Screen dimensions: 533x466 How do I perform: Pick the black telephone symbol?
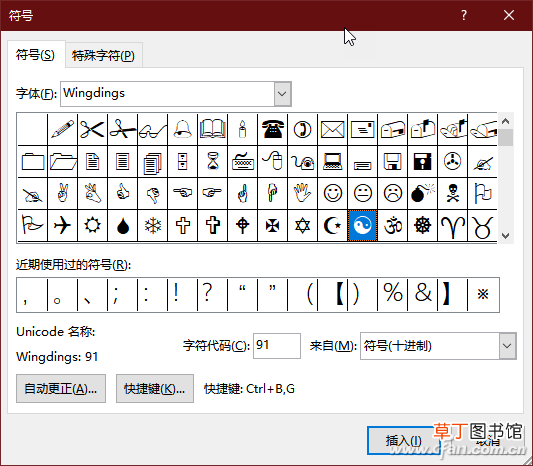[273, 130]
